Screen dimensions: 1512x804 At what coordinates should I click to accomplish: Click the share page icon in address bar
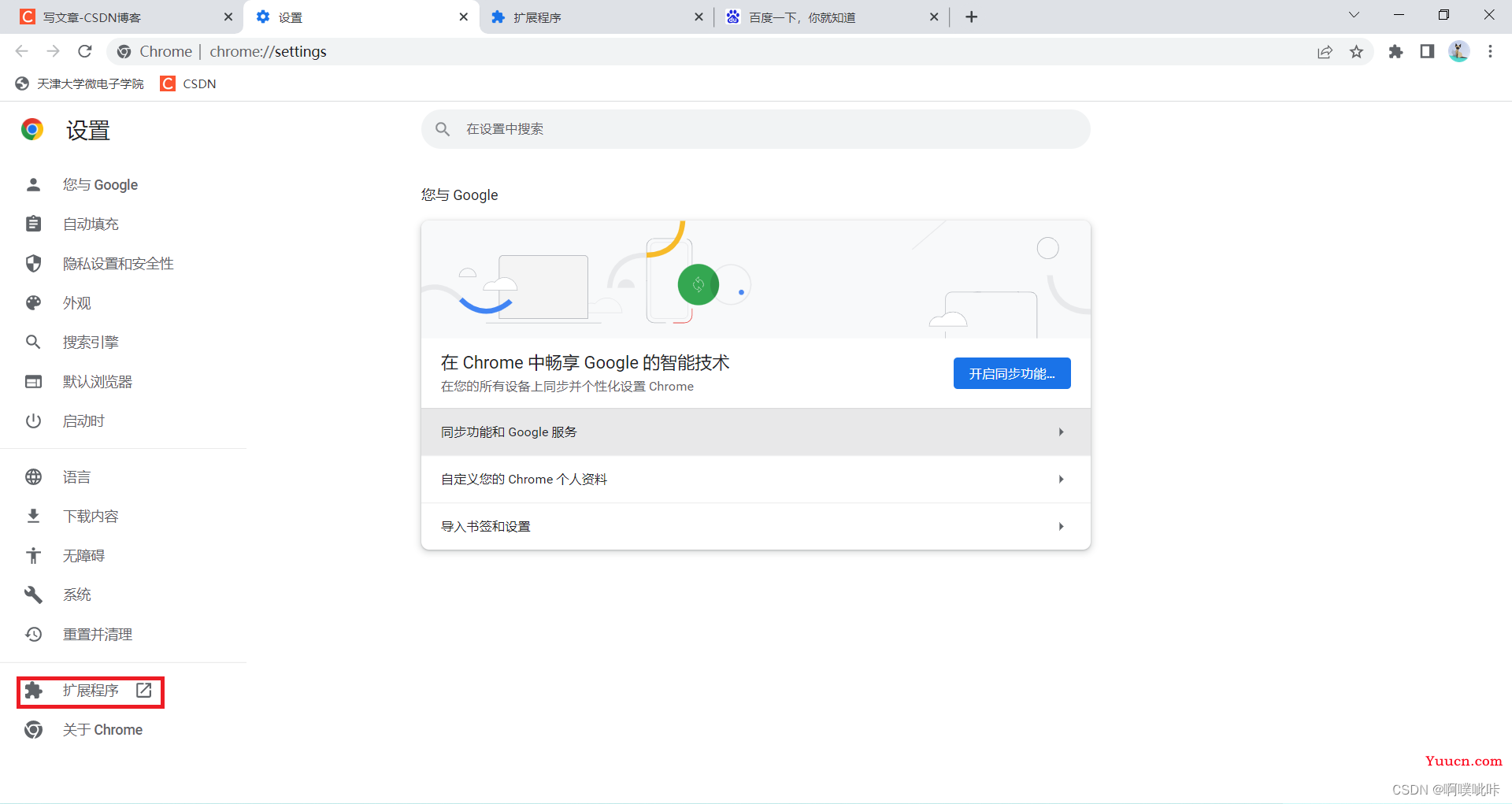[x=1325, y=52]
